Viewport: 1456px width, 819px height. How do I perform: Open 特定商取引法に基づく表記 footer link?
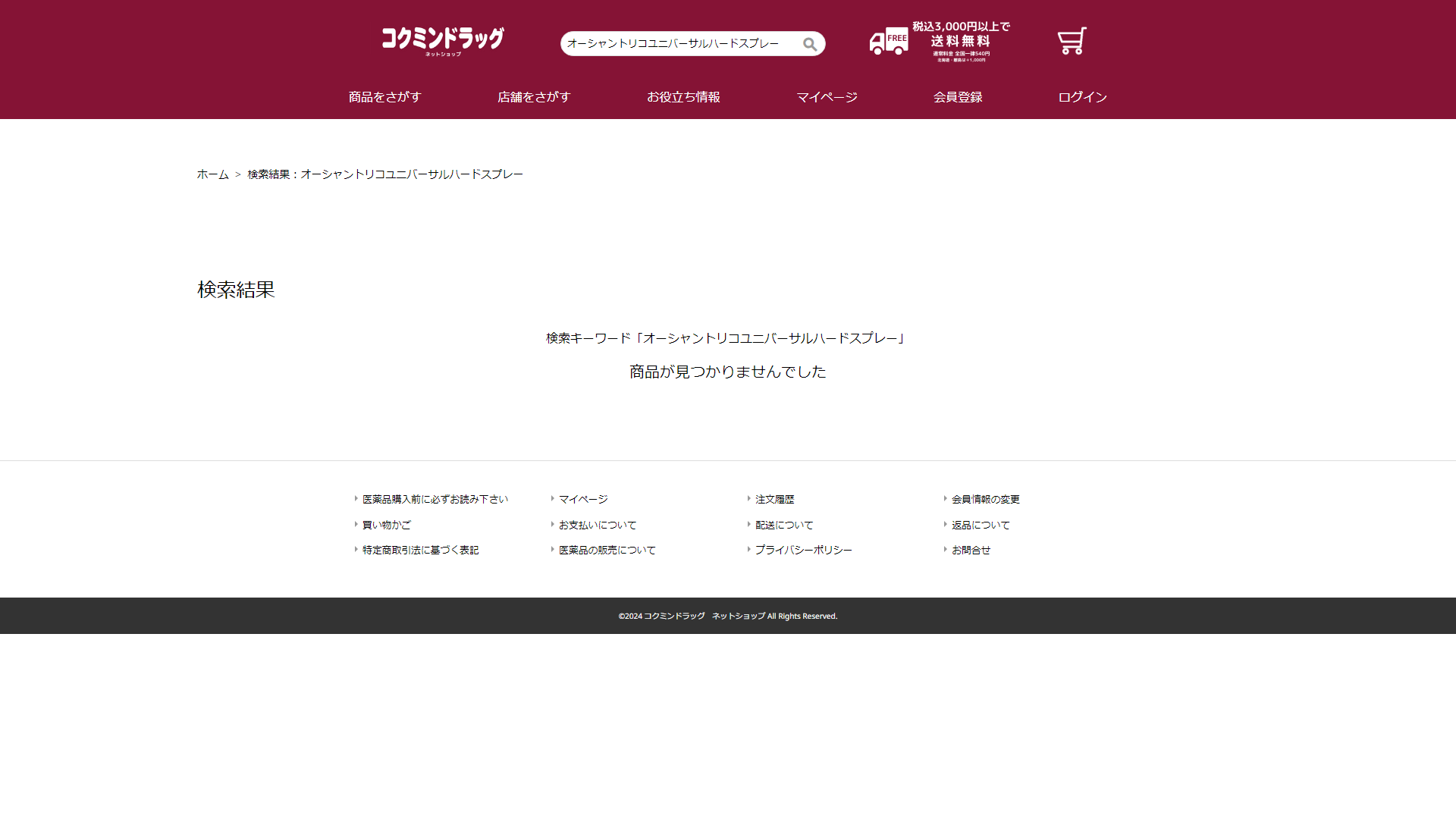(420, 550)
